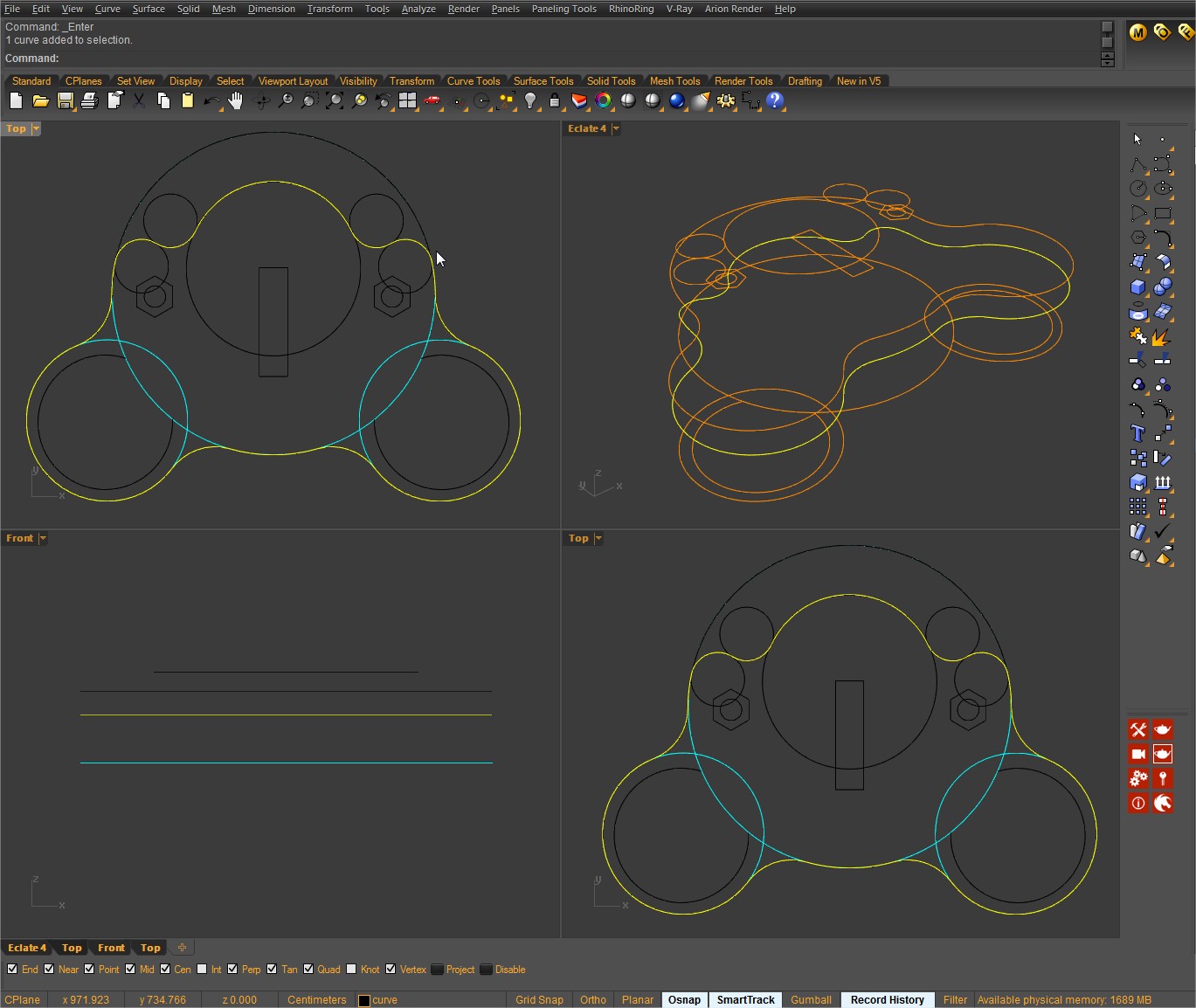
Task: Toggle the Mid osnap checkbox
Action: point(130,969)
